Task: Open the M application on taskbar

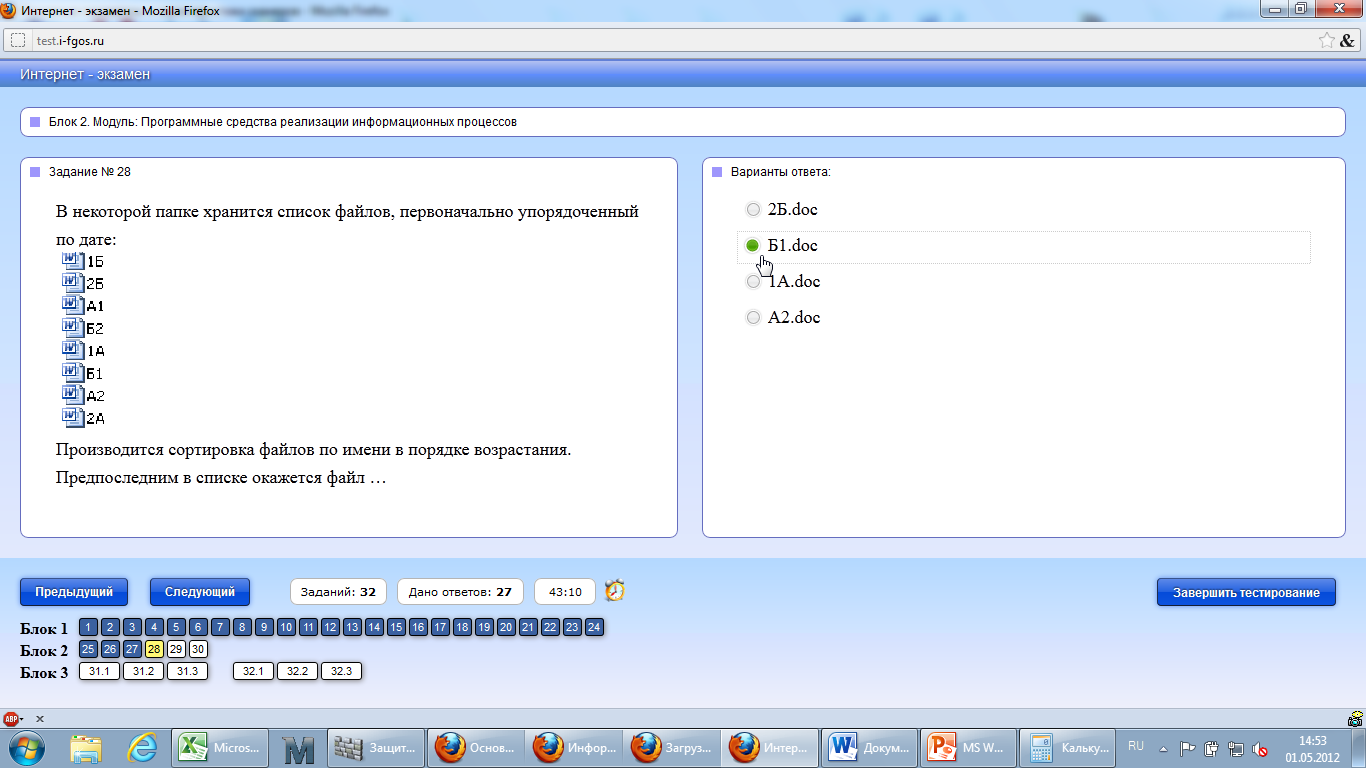Action: pos(298,748)
